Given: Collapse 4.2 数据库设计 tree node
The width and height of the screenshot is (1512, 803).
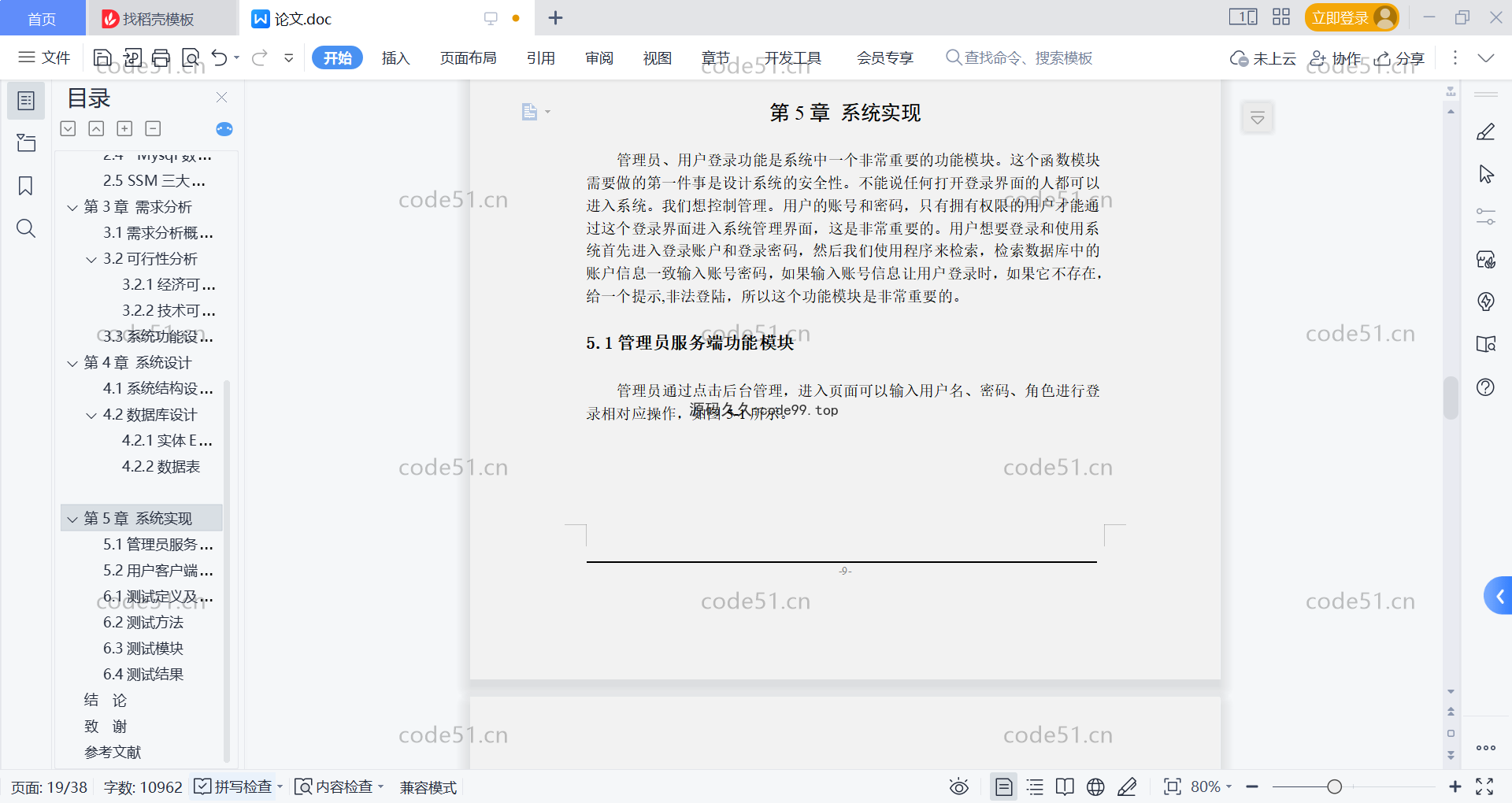Looking at the screenshot, I should click(x=91, y=416).
